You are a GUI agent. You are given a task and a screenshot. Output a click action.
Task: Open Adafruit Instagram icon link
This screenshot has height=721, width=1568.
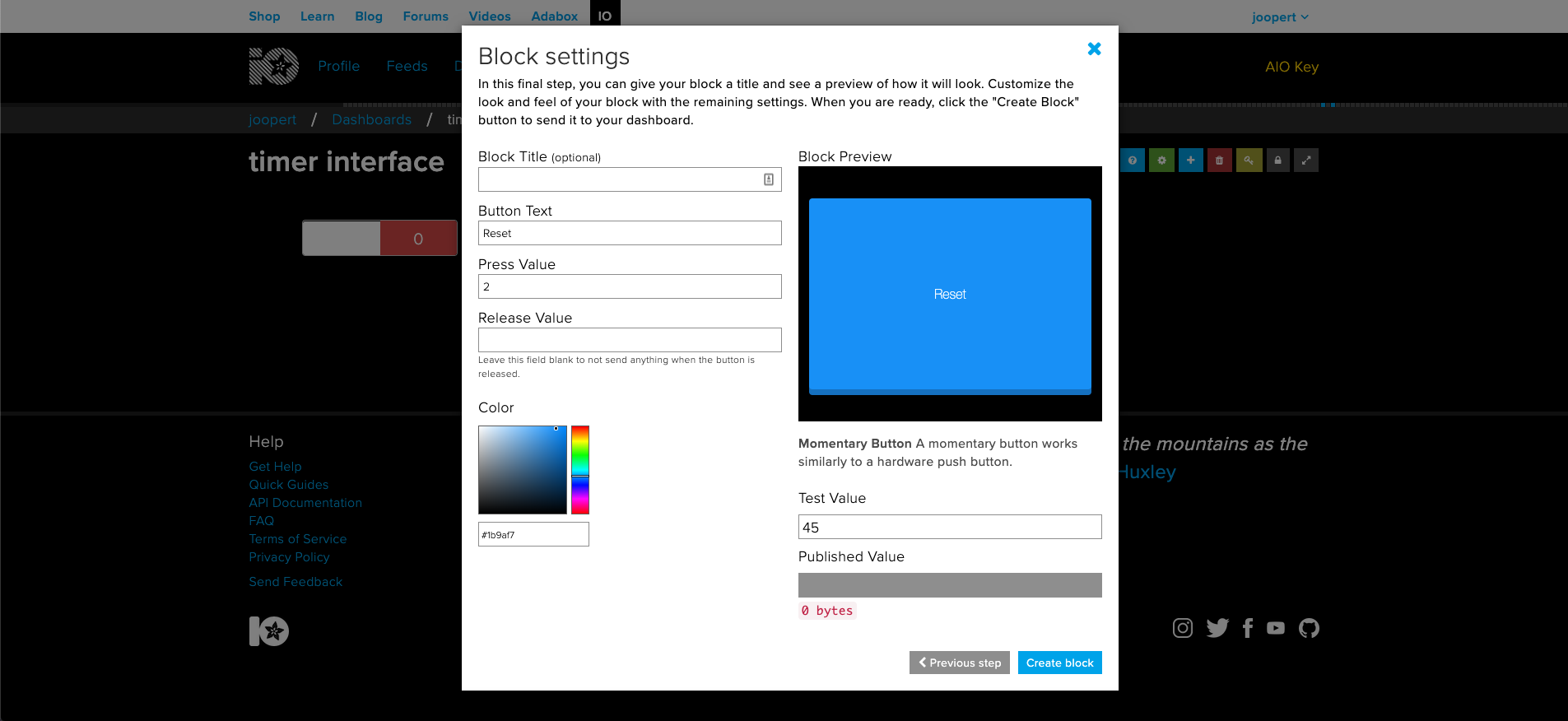pos(1183,628)
